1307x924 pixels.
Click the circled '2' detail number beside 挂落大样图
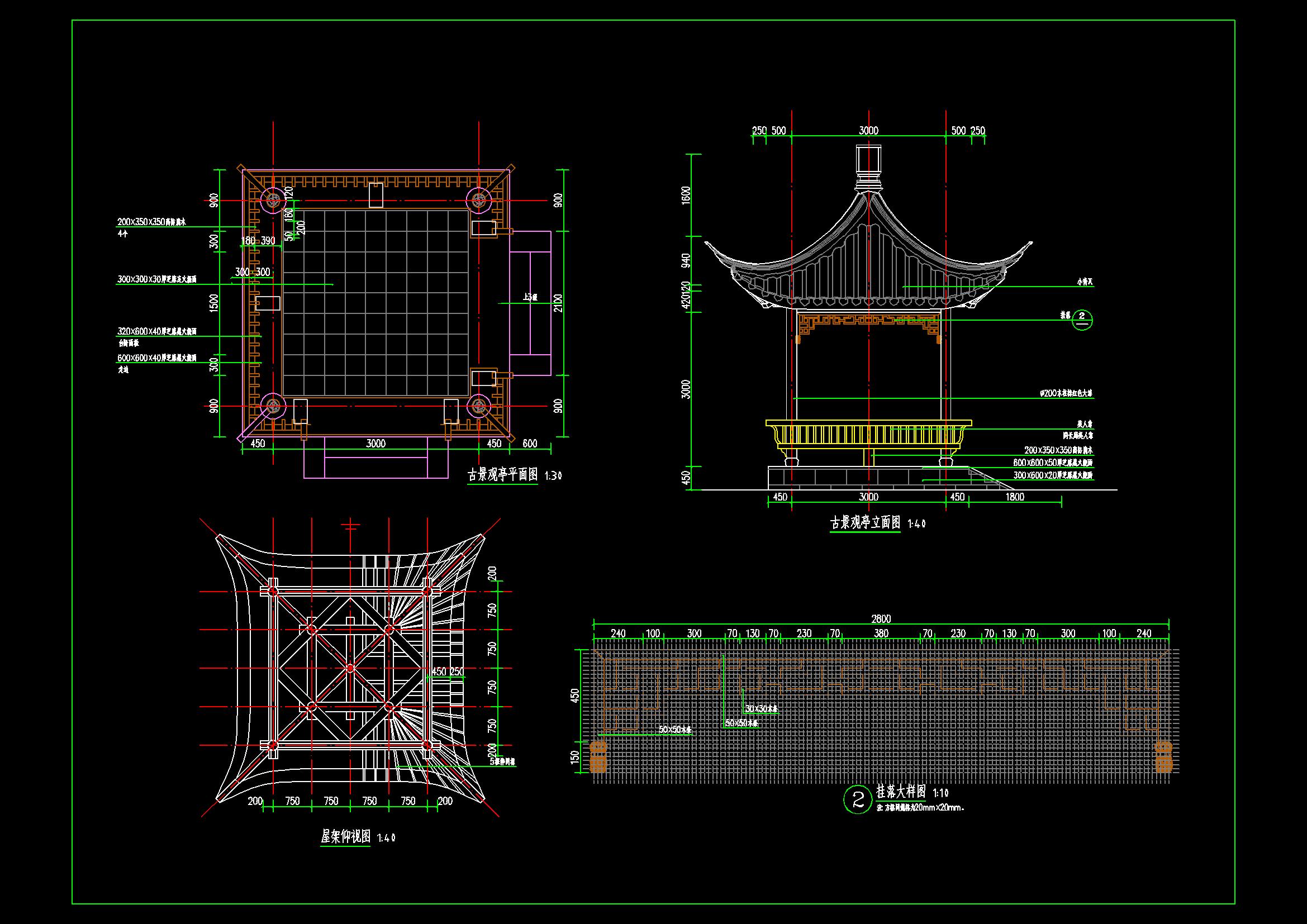click(858, 799)
